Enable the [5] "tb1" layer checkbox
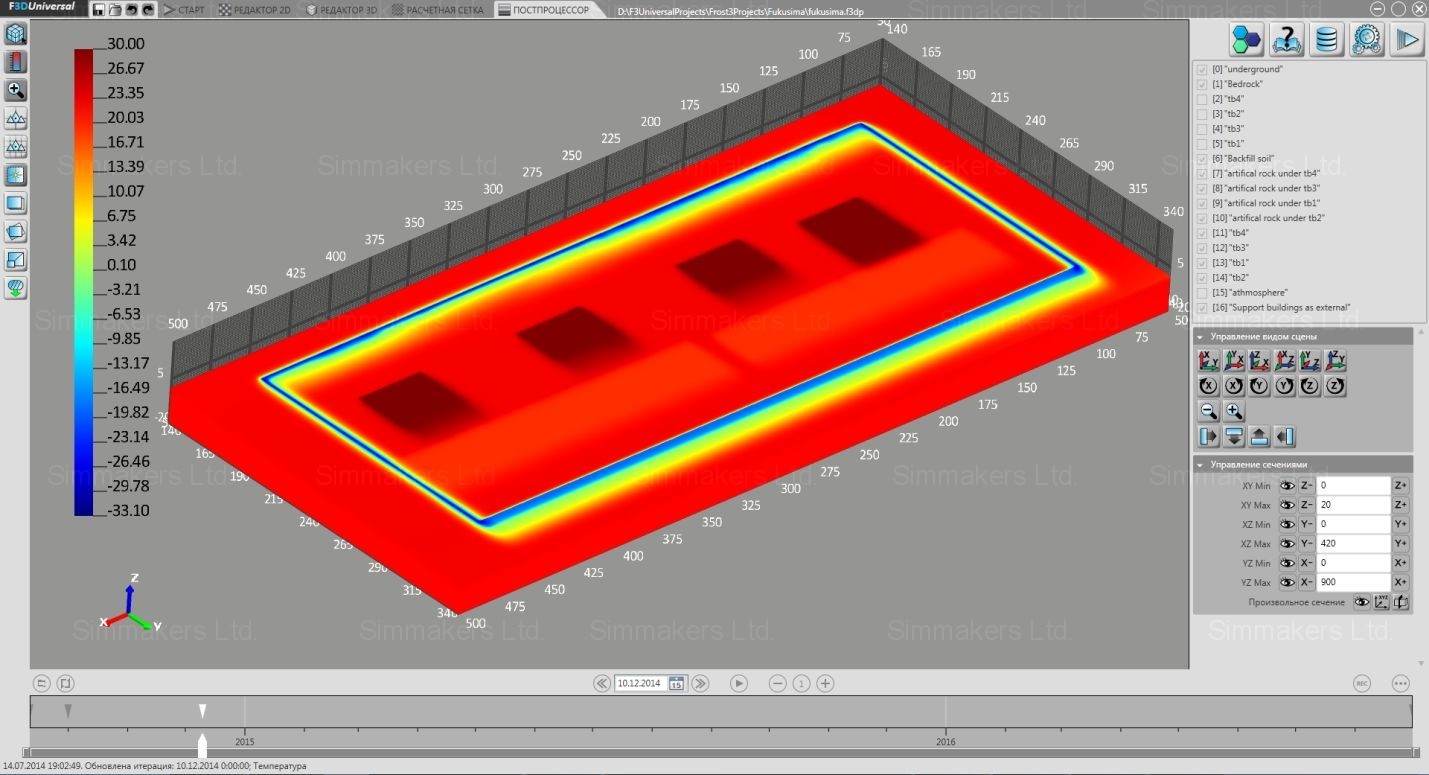Screen dimensions: 1429x775 click(1202, 144)
